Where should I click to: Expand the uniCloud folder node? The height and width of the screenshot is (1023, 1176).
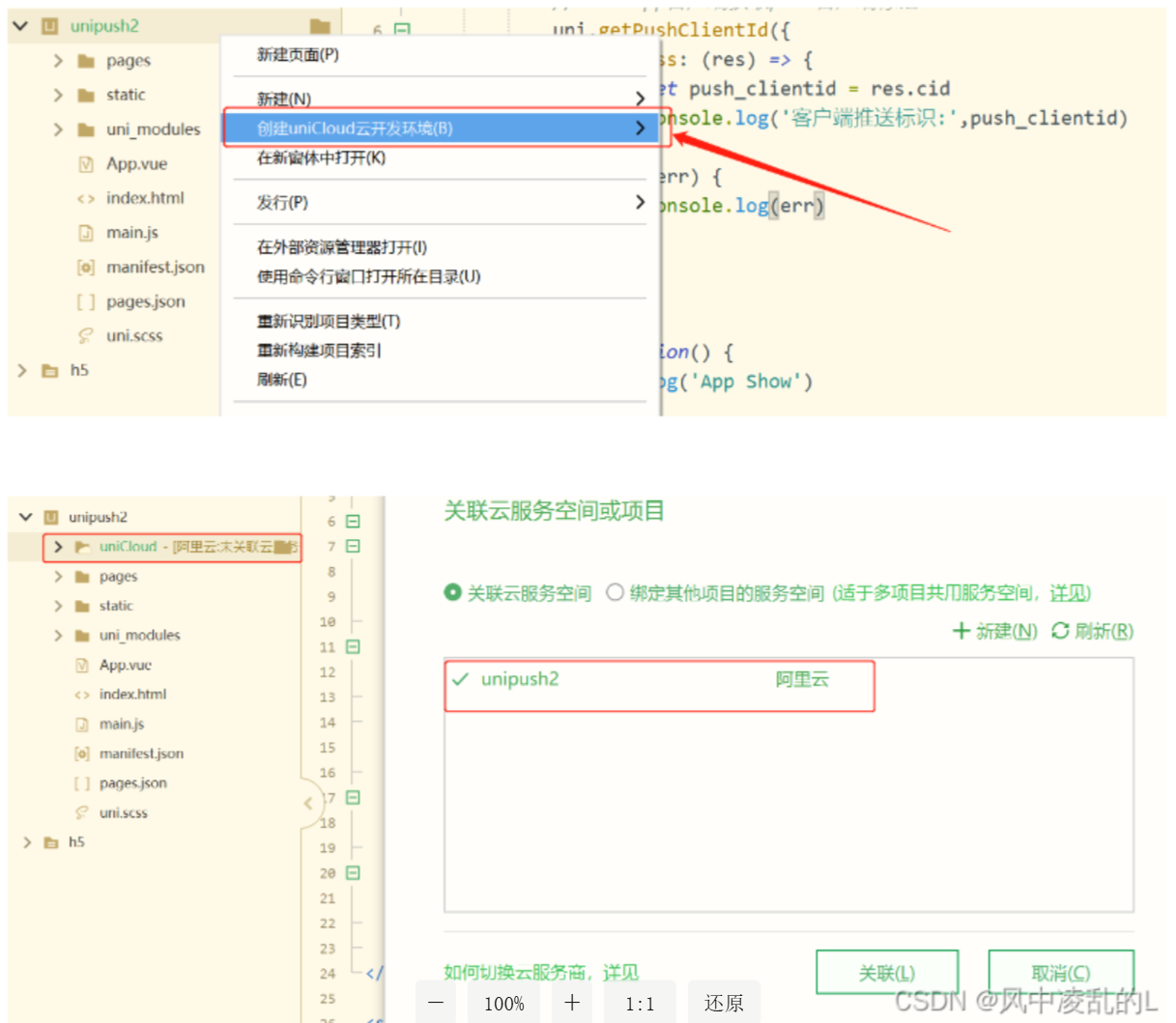point(58,547)
